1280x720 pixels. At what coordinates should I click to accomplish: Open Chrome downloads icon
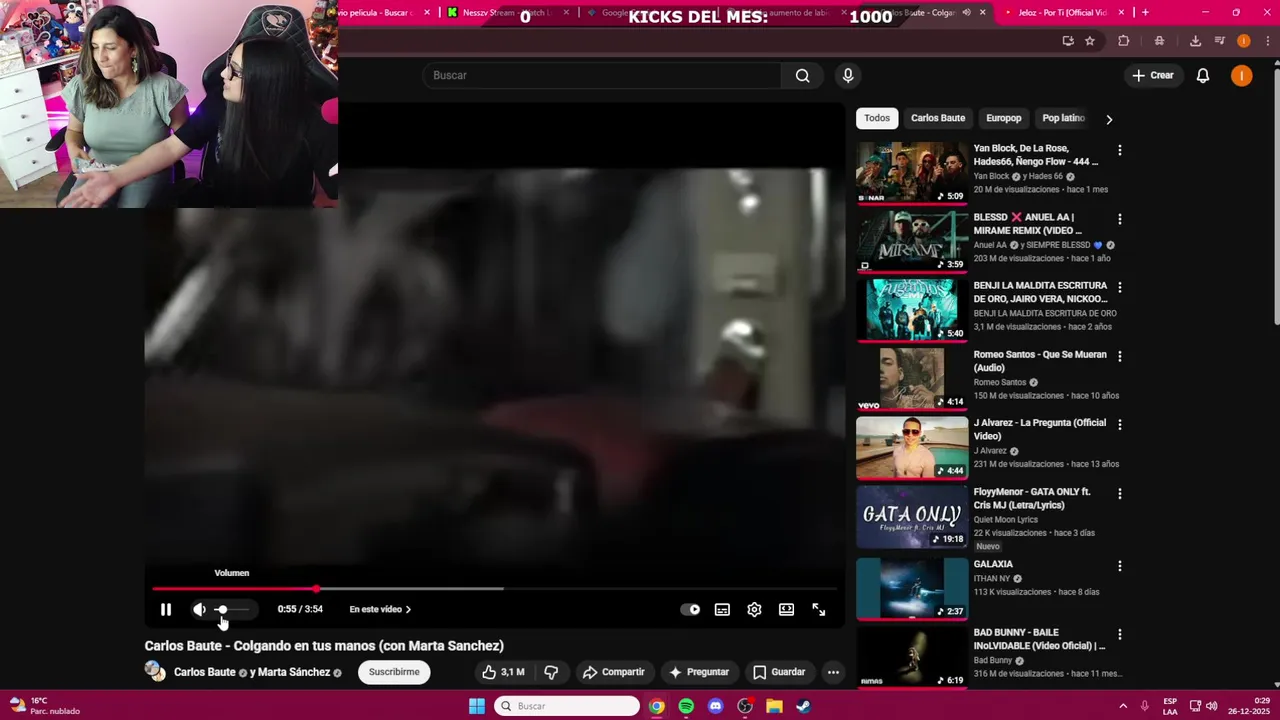pos(1195,41)
